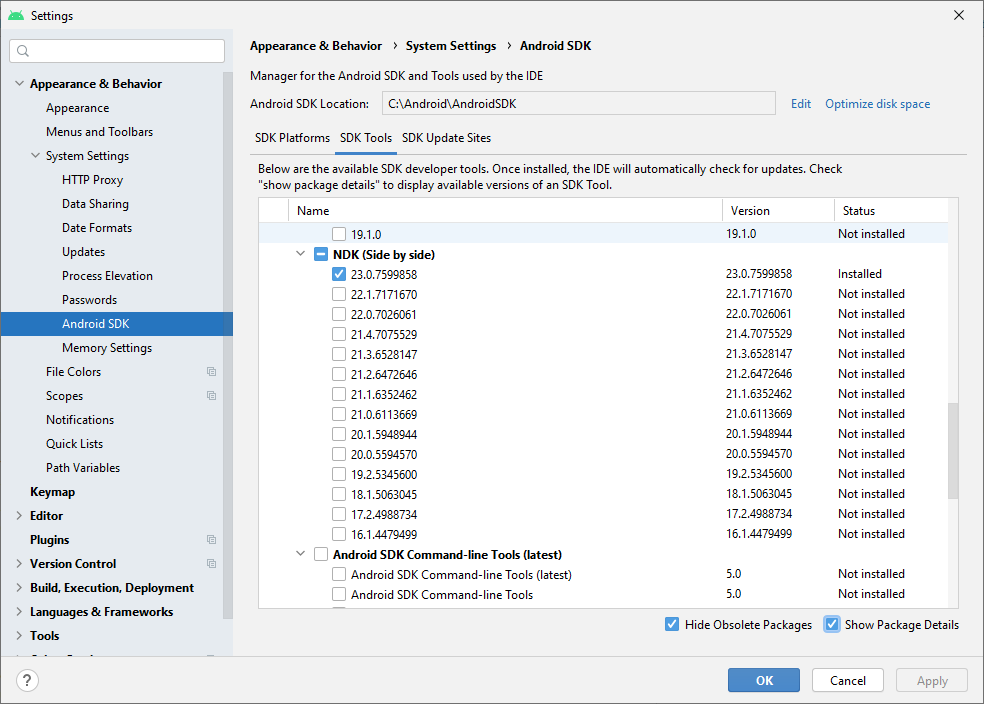
Task: Open the Keymap settings page
Action: [52, 492]
